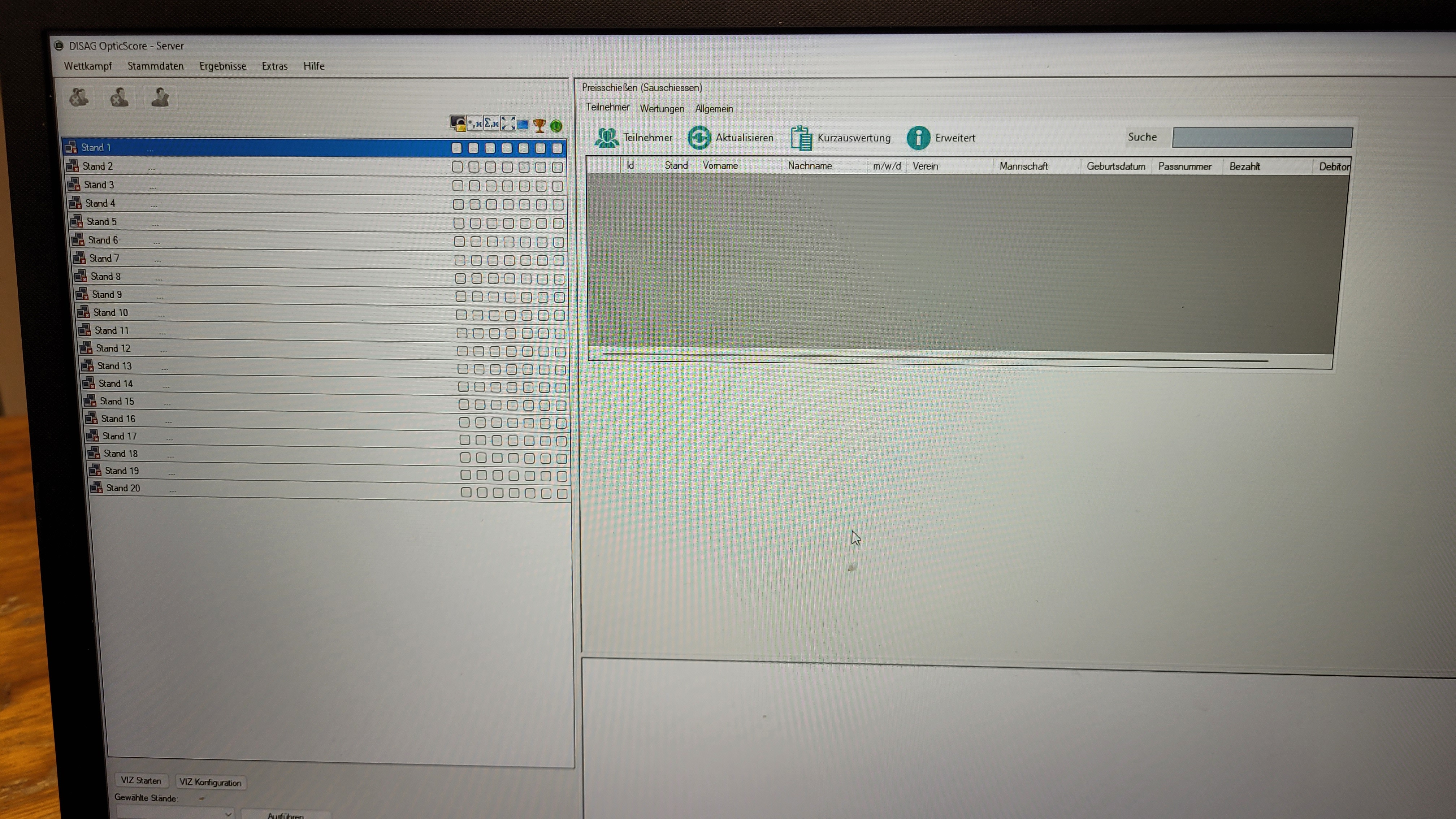
Task: Open the Stammdaten menu
Action: click(x=155, y=66)
